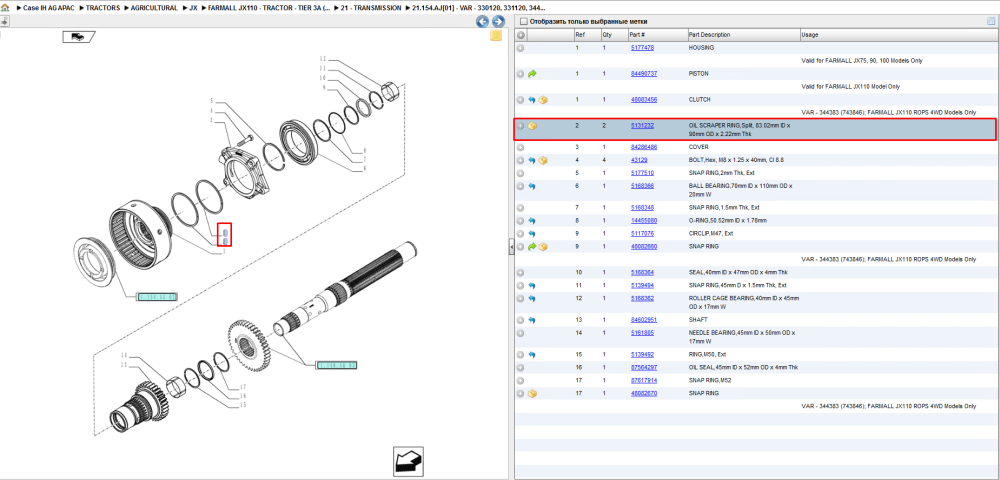Click the plus button on the 5168348 SNAP RING row
The image size is (1000, 480).
[x=521, y=208]
